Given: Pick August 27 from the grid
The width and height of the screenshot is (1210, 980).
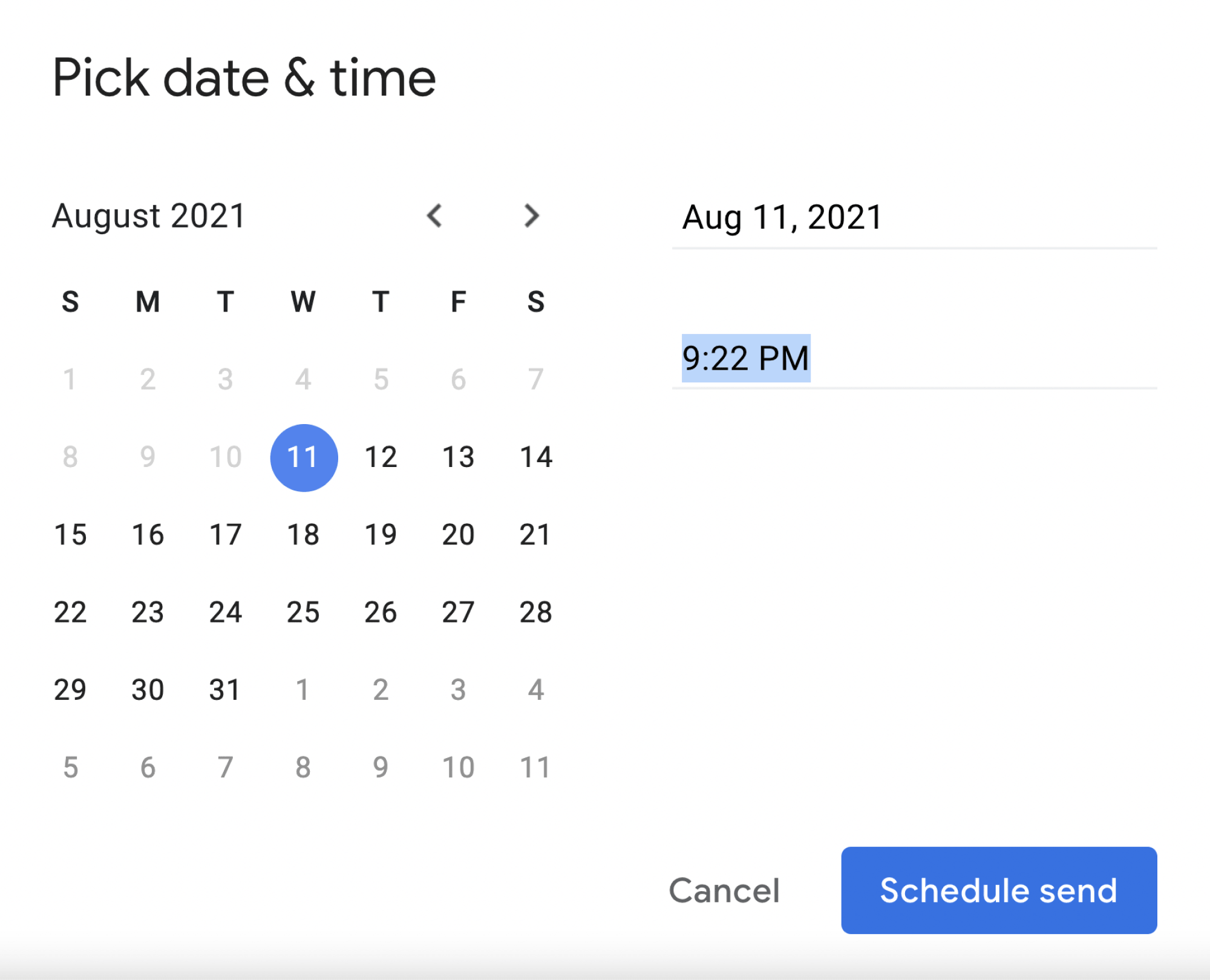Looking at the screenshot, I should 458,612.
